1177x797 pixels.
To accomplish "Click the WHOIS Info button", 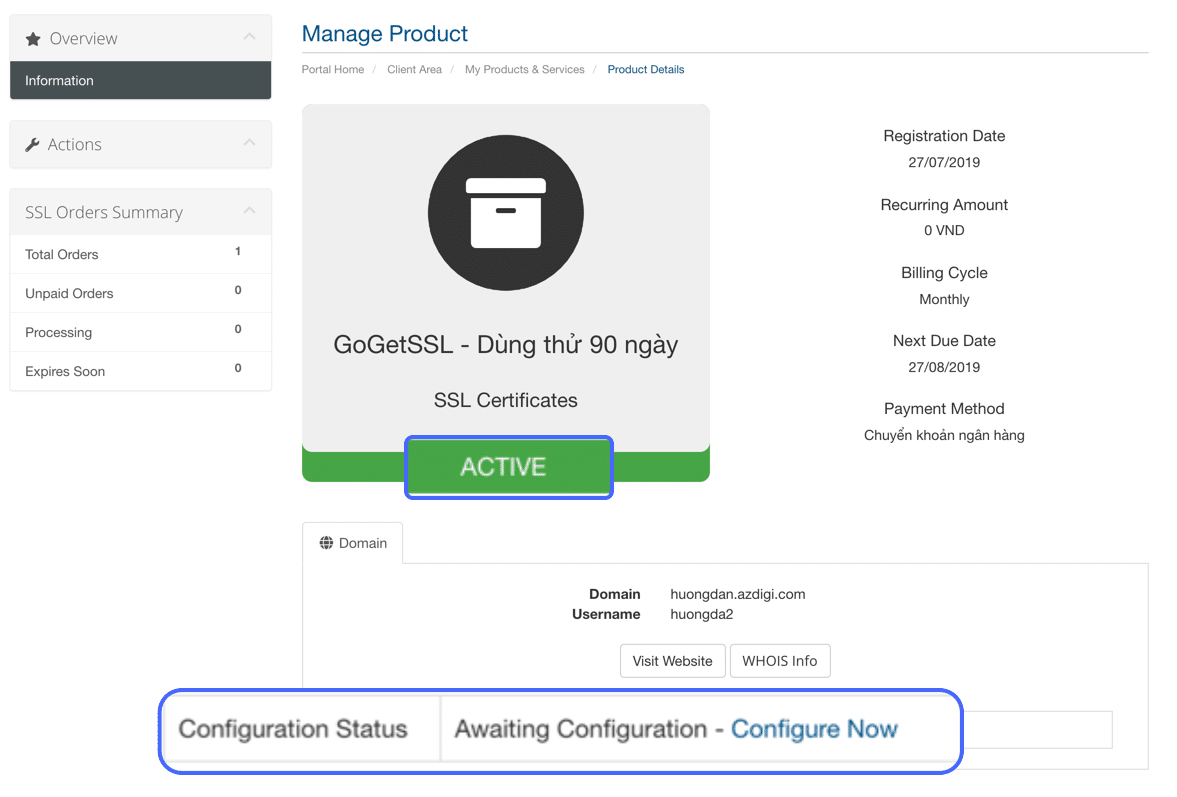I will 780,660.
